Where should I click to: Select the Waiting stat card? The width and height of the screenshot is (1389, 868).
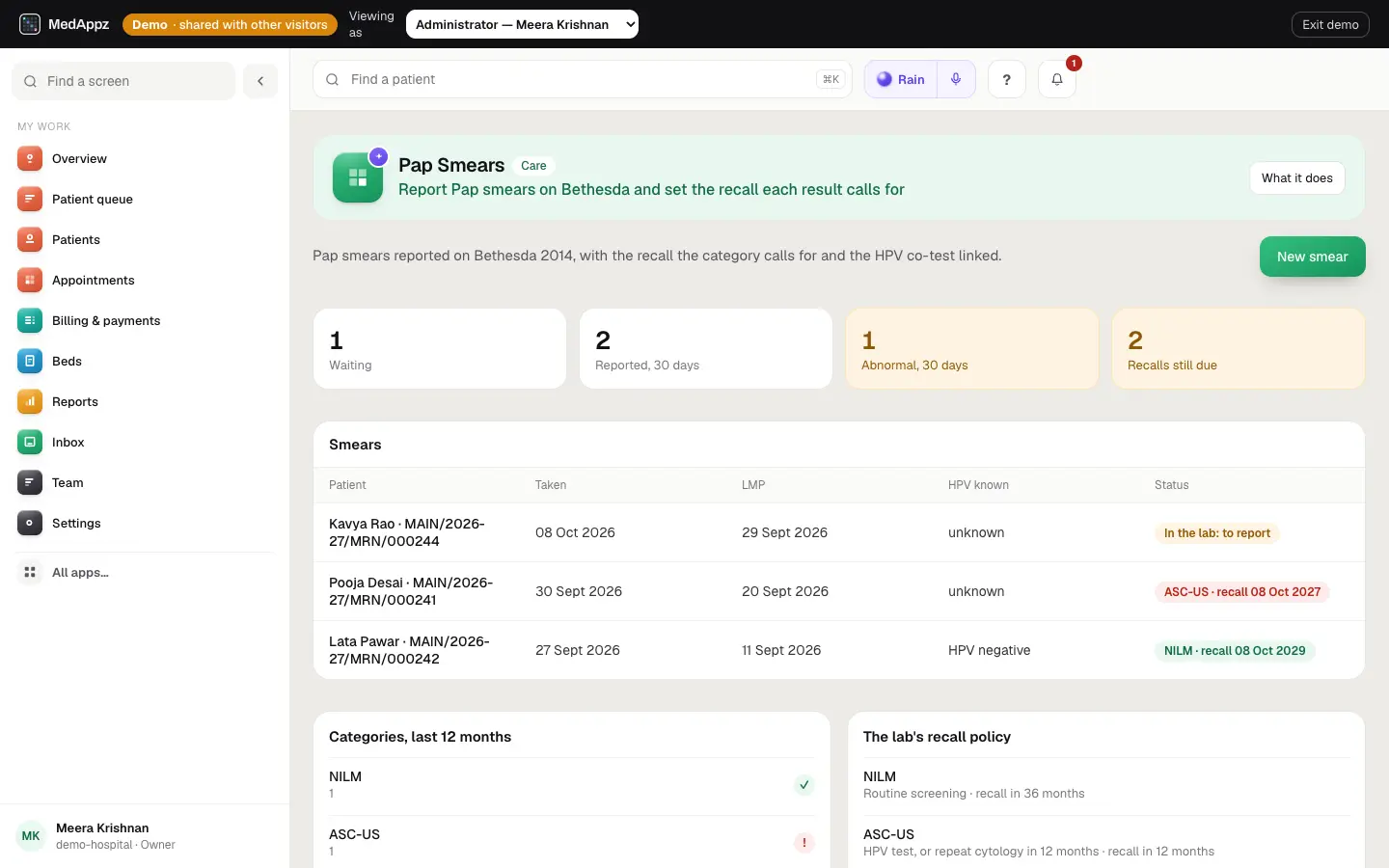[440, 349]
